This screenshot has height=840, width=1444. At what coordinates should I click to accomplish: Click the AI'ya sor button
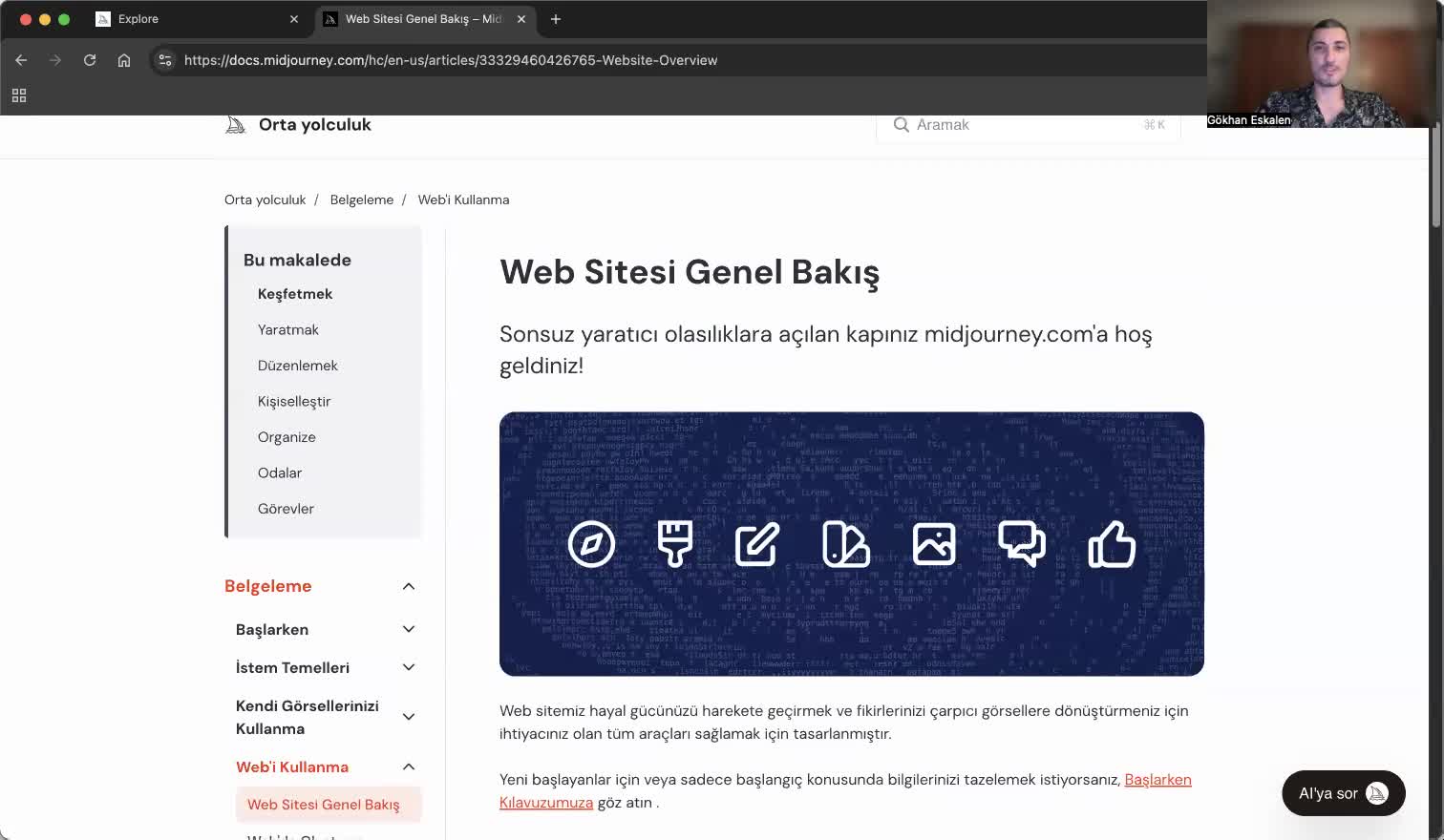coord(1344,793)
